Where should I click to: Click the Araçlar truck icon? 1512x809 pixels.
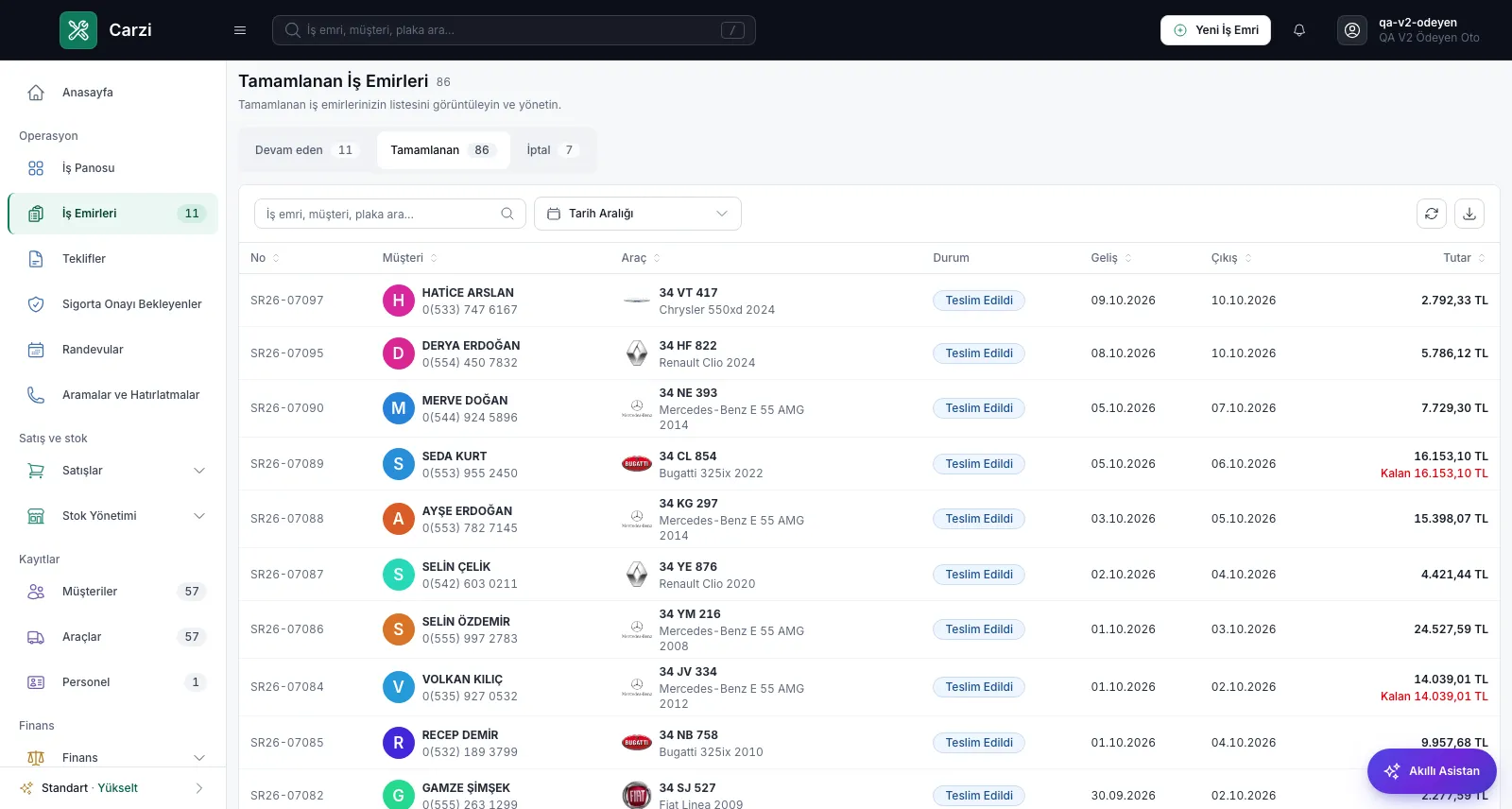pyautogui.click(x=36, y=637)
